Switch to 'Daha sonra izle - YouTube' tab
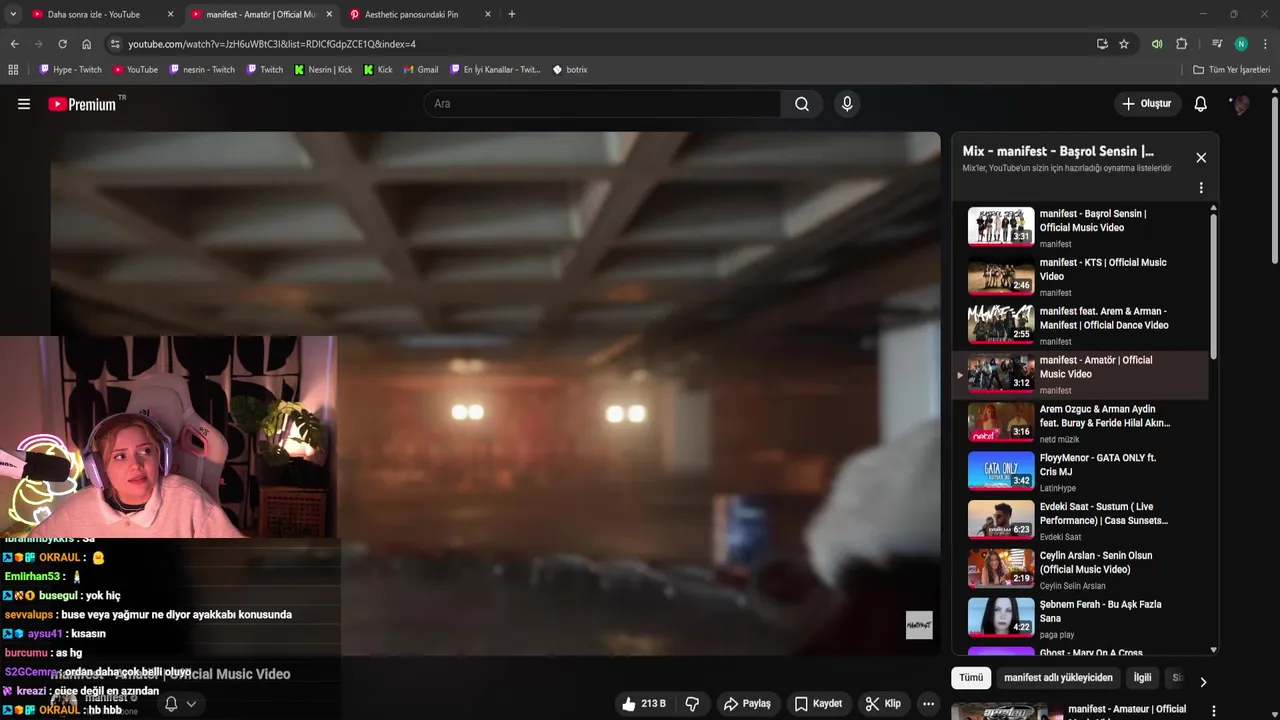This screenshot has width=1280, height=720. click(95, 14)
